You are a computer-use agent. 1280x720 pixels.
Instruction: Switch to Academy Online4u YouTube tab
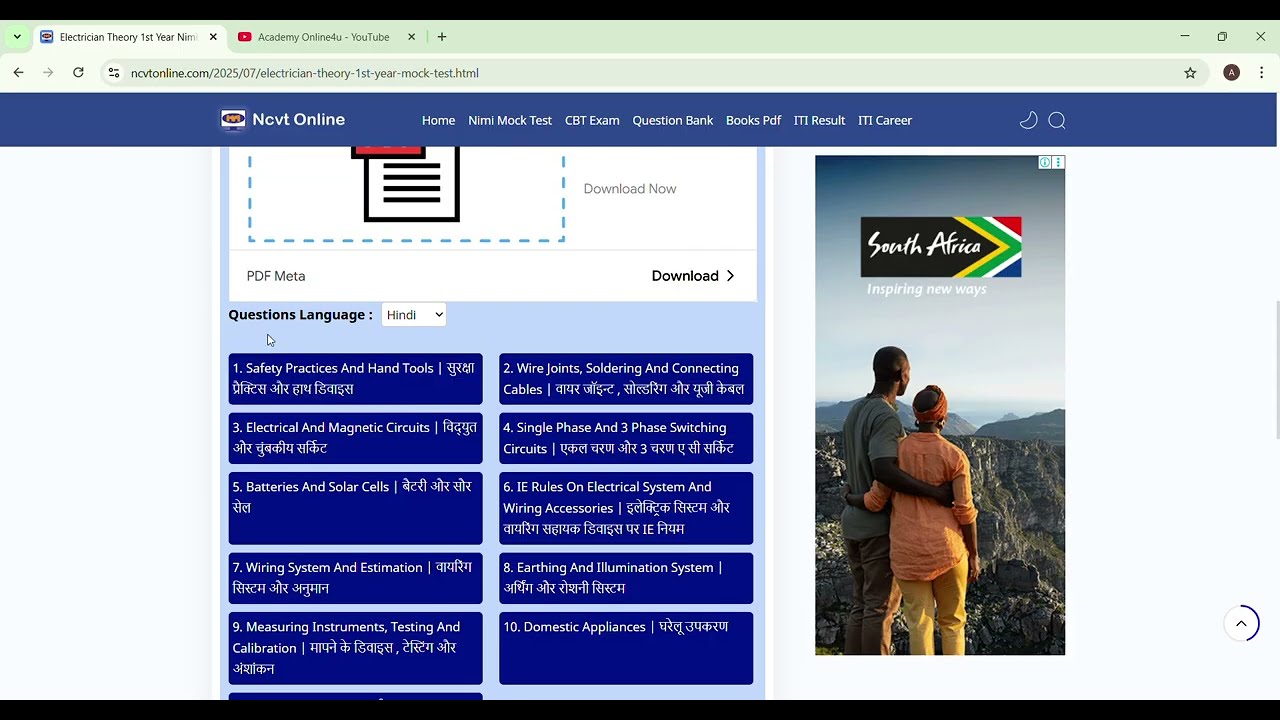326,37
